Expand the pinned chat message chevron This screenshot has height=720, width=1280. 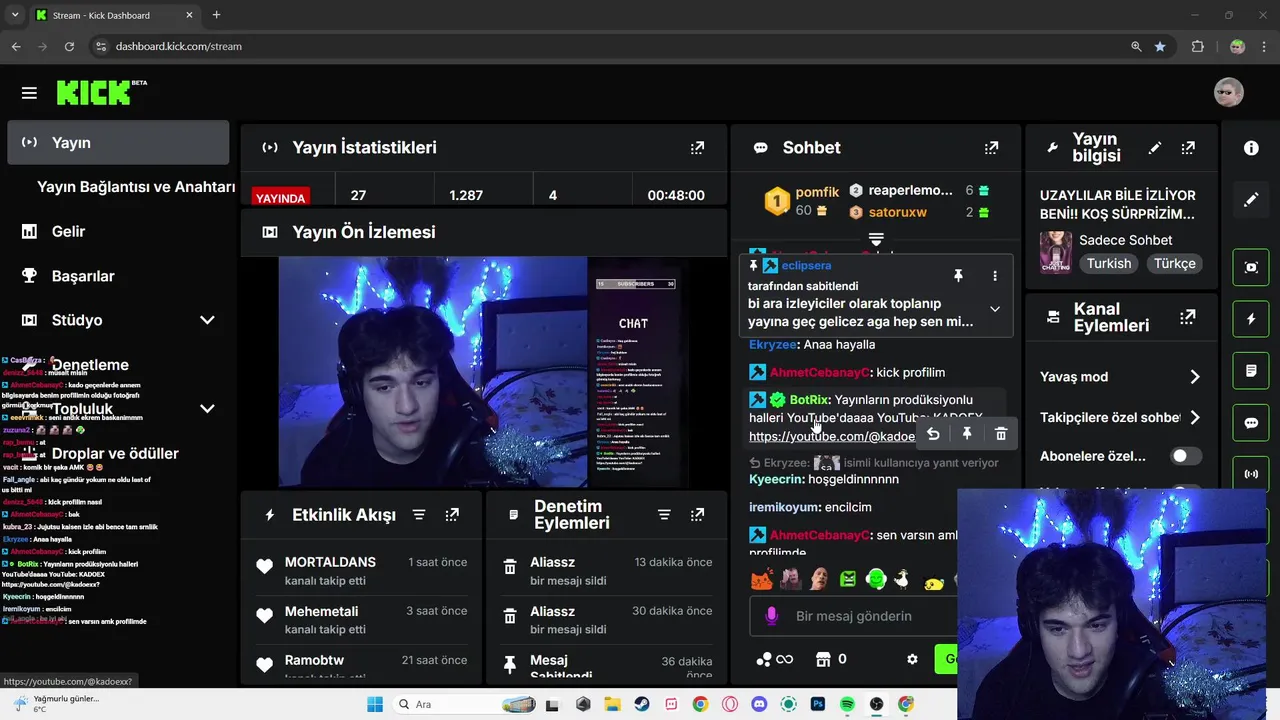pyautogui.click(x=994, y=309)
